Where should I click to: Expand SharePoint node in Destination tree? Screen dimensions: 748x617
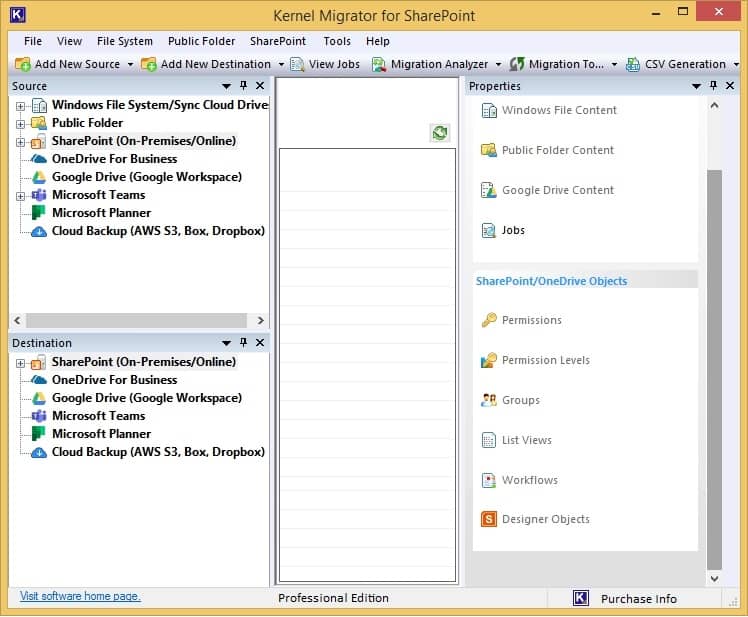tap(21, 363)
